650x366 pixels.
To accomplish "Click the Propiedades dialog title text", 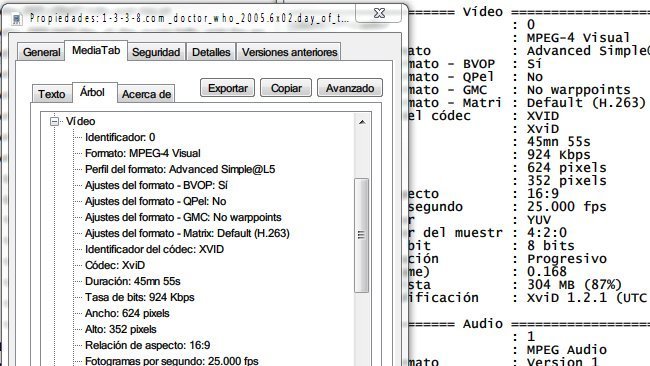I will click(189, 19).
